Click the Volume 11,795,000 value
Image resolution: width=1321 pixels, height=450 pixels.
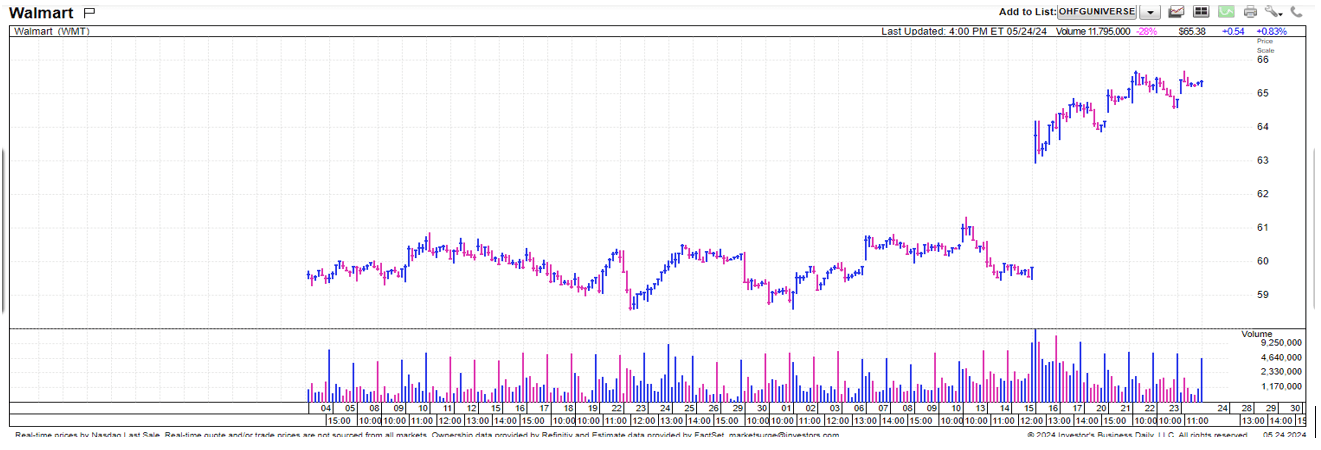[1094, 31]
